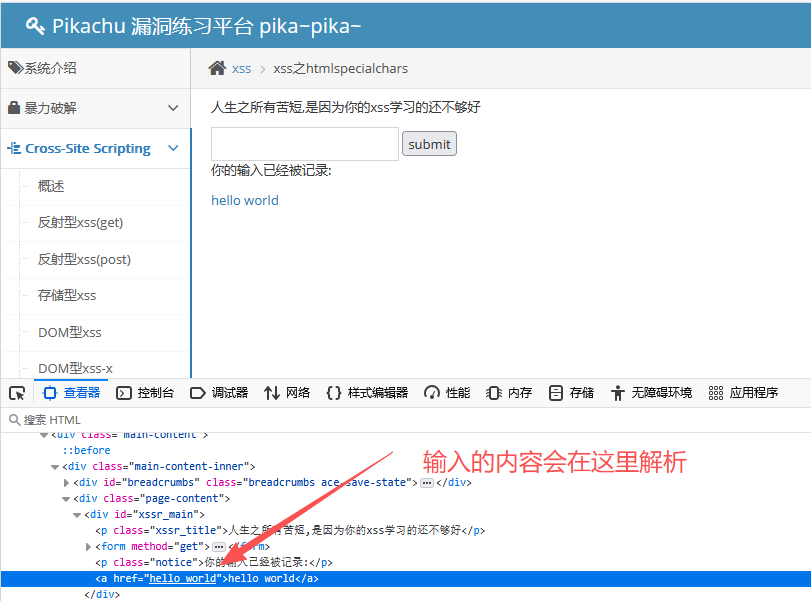The image size is (811, 601).
Task: Click the submit button
Action: 429,144
